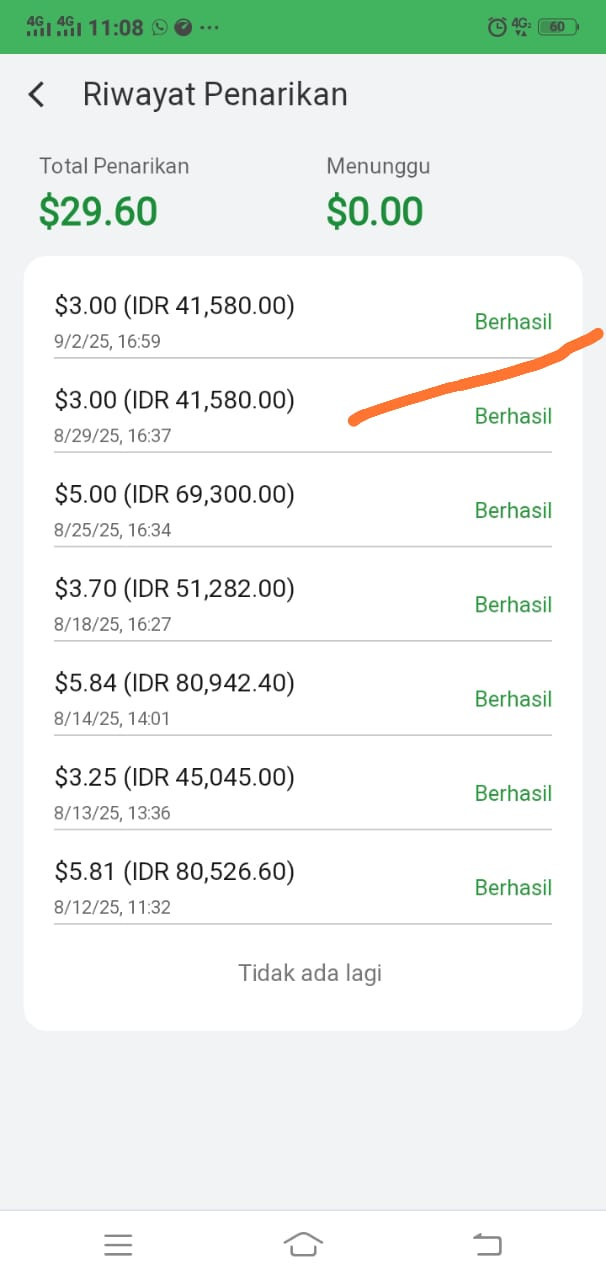Tap the Menunggu amount $0.00
The image size is (606, 1280).
point(375,212)
